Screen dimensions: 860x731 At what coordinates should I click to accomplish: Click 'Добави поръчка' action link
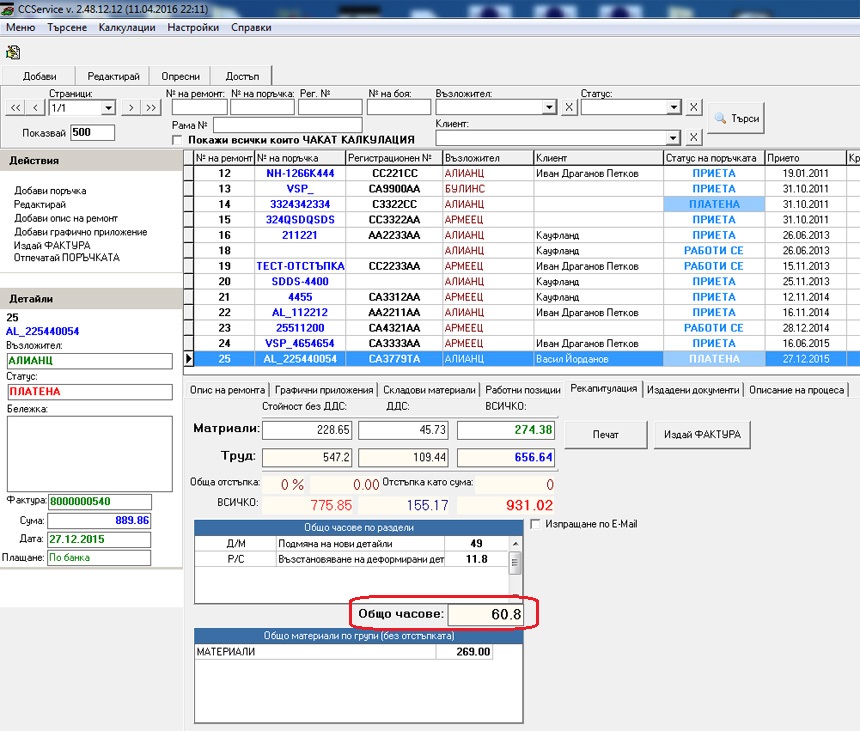click(x=50, y=191)
